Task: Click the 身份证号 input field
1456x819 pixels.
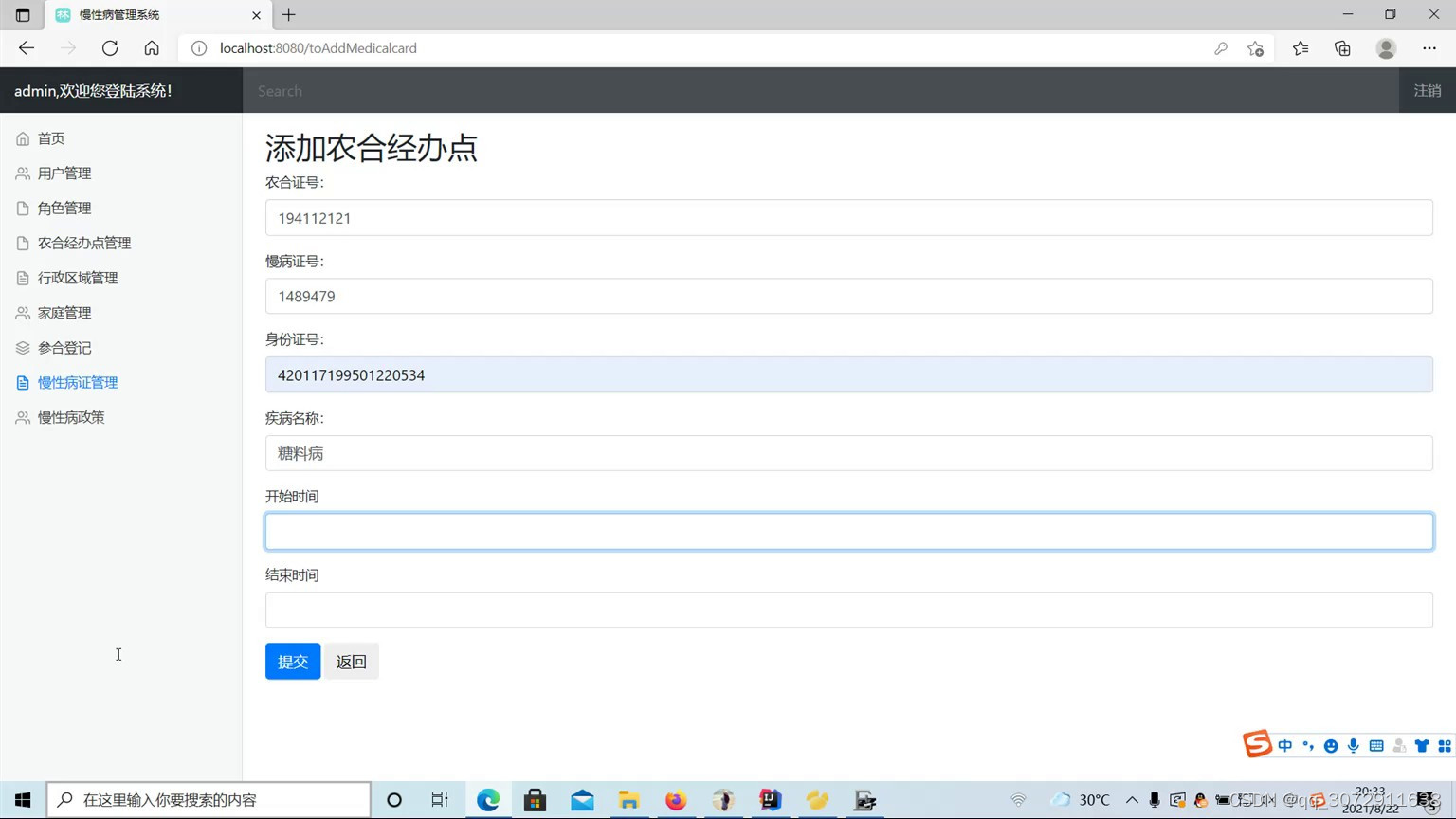Action: [x=848, y=375]
